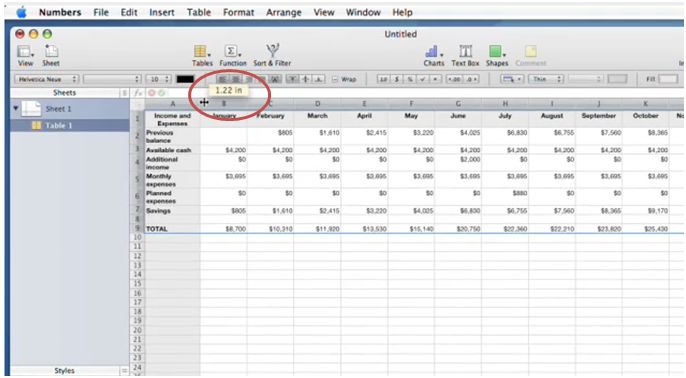Open the font style dropdown
The width and height of the screenshot is (686, 378).
pos(112,79)
